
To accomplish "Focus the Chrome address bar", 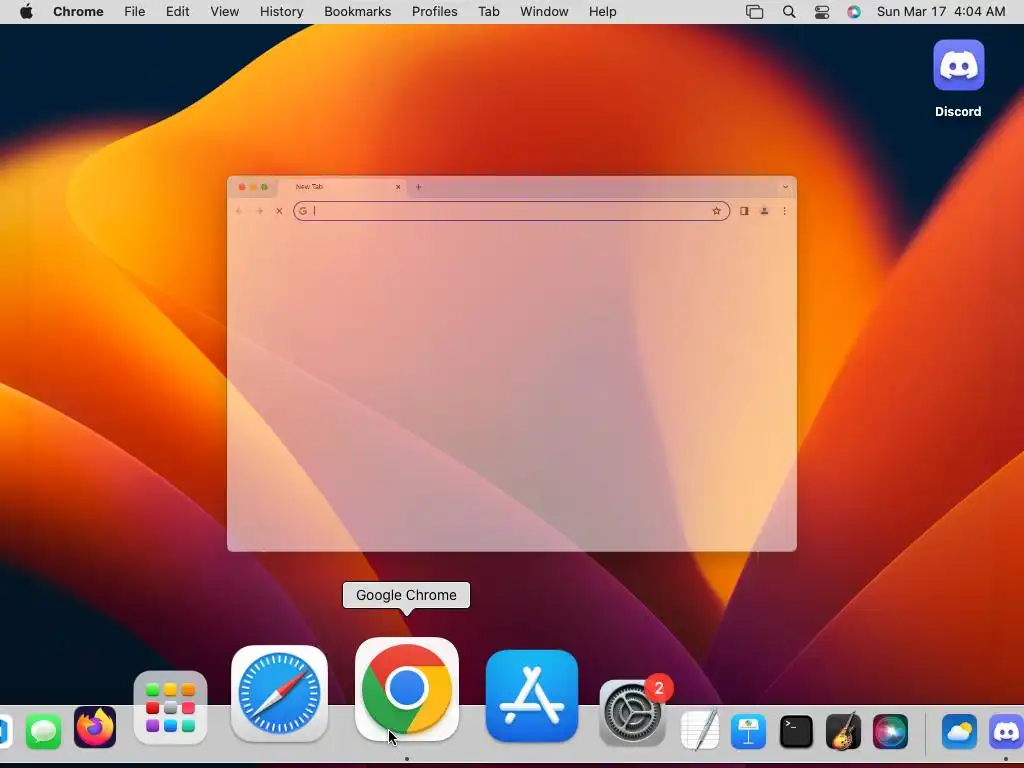I will [x=511, y=211].
